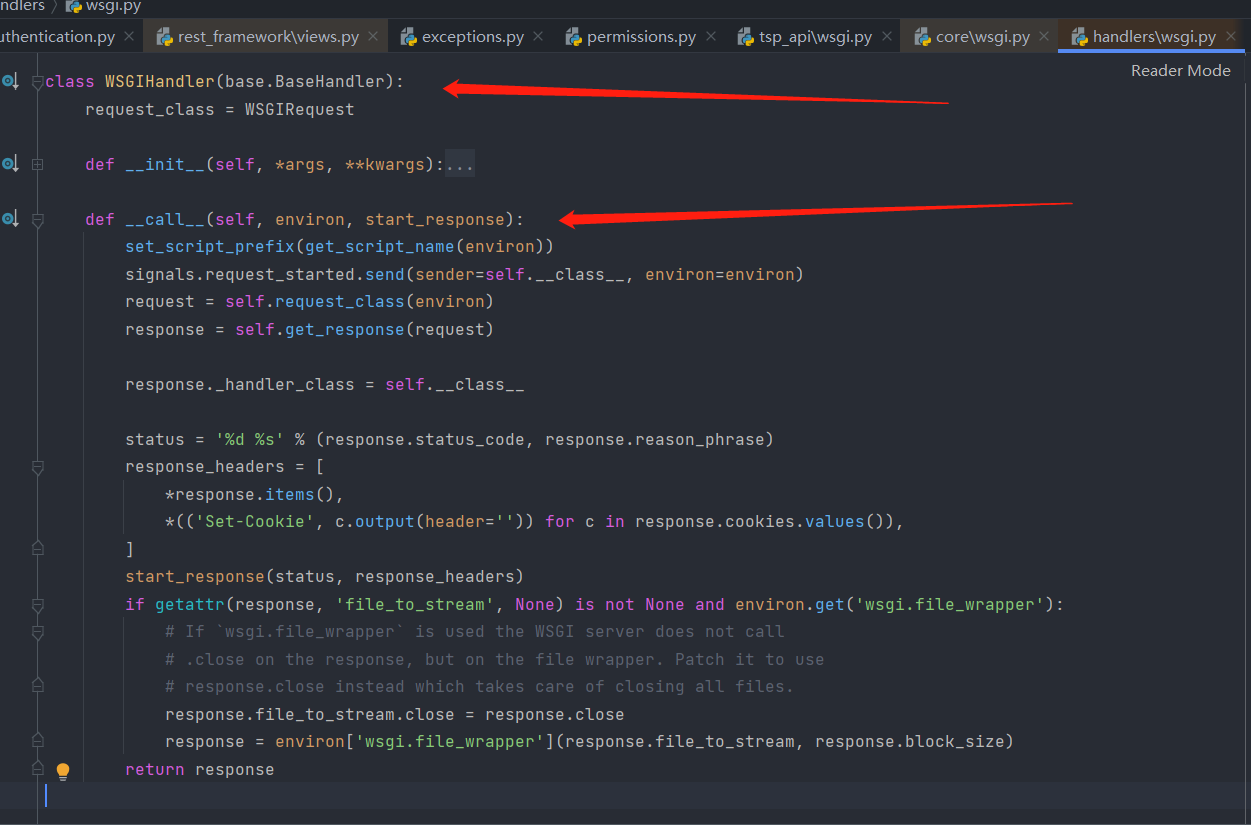Click the wsgi.py breadcrumb in navigation bar
The image size is (1251, 825).
pos(103,6)
